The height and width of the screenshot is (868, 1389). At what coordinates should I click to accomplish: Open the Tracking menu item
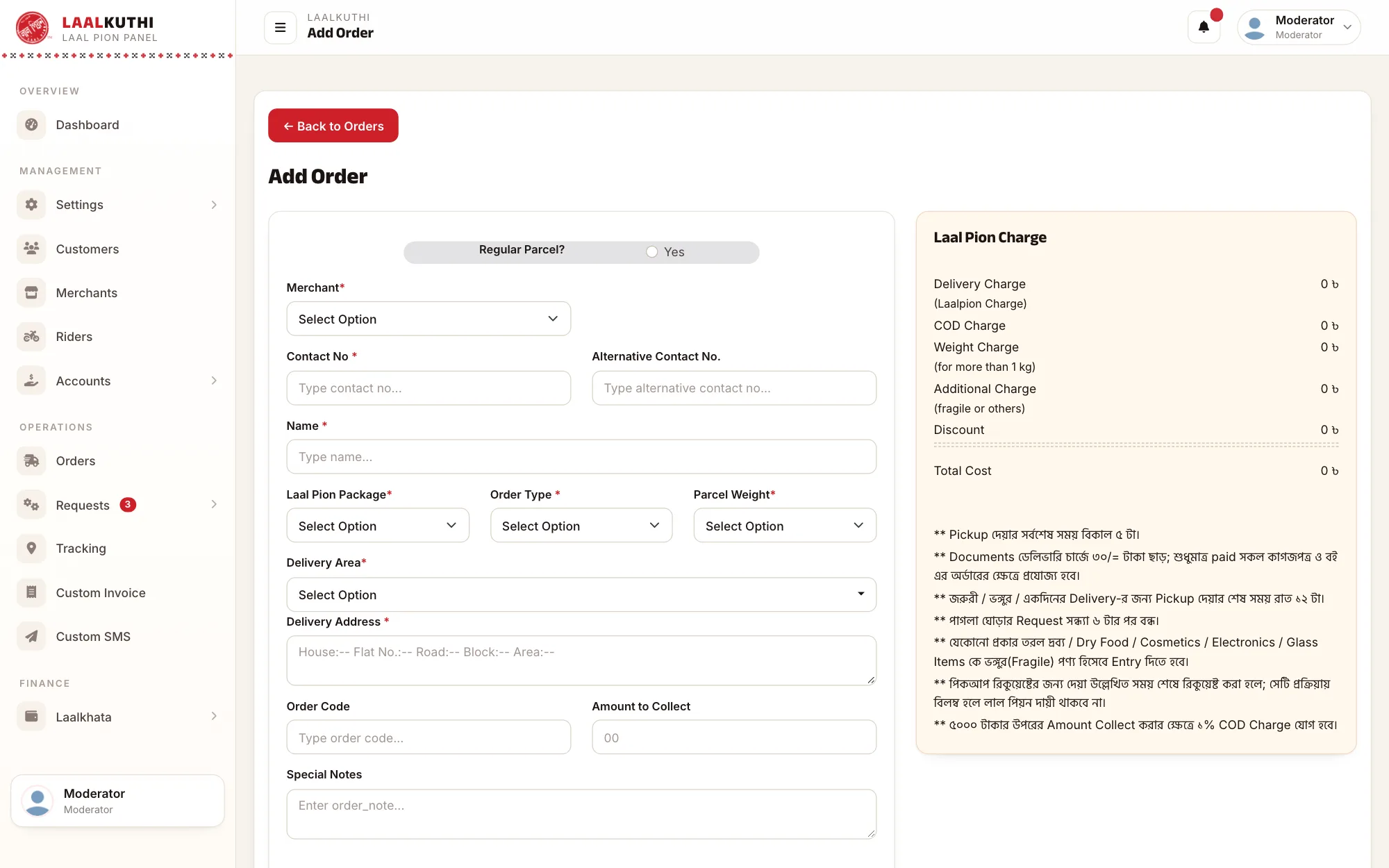(117, 549)
